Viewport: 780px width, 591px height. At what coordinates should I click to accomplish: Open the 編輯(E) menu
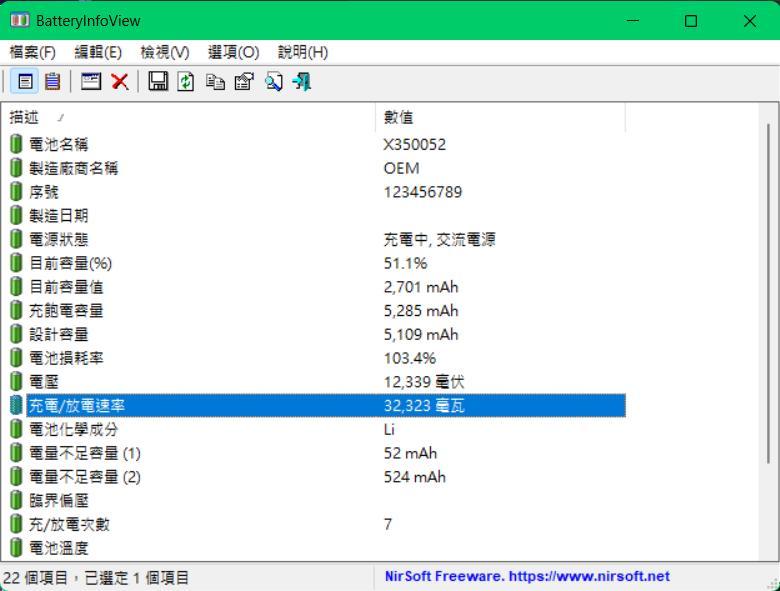(x=98, y=52)
